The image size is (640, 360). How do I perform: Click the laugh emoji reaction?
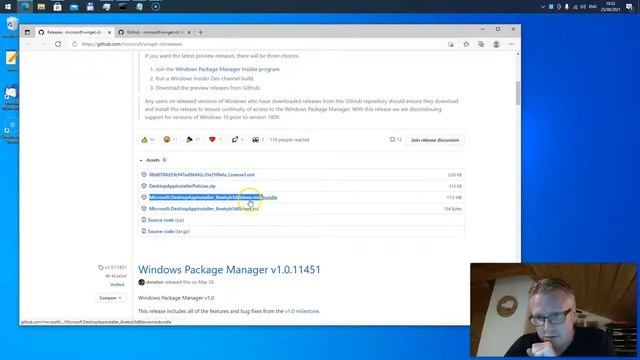coord(171,140)
